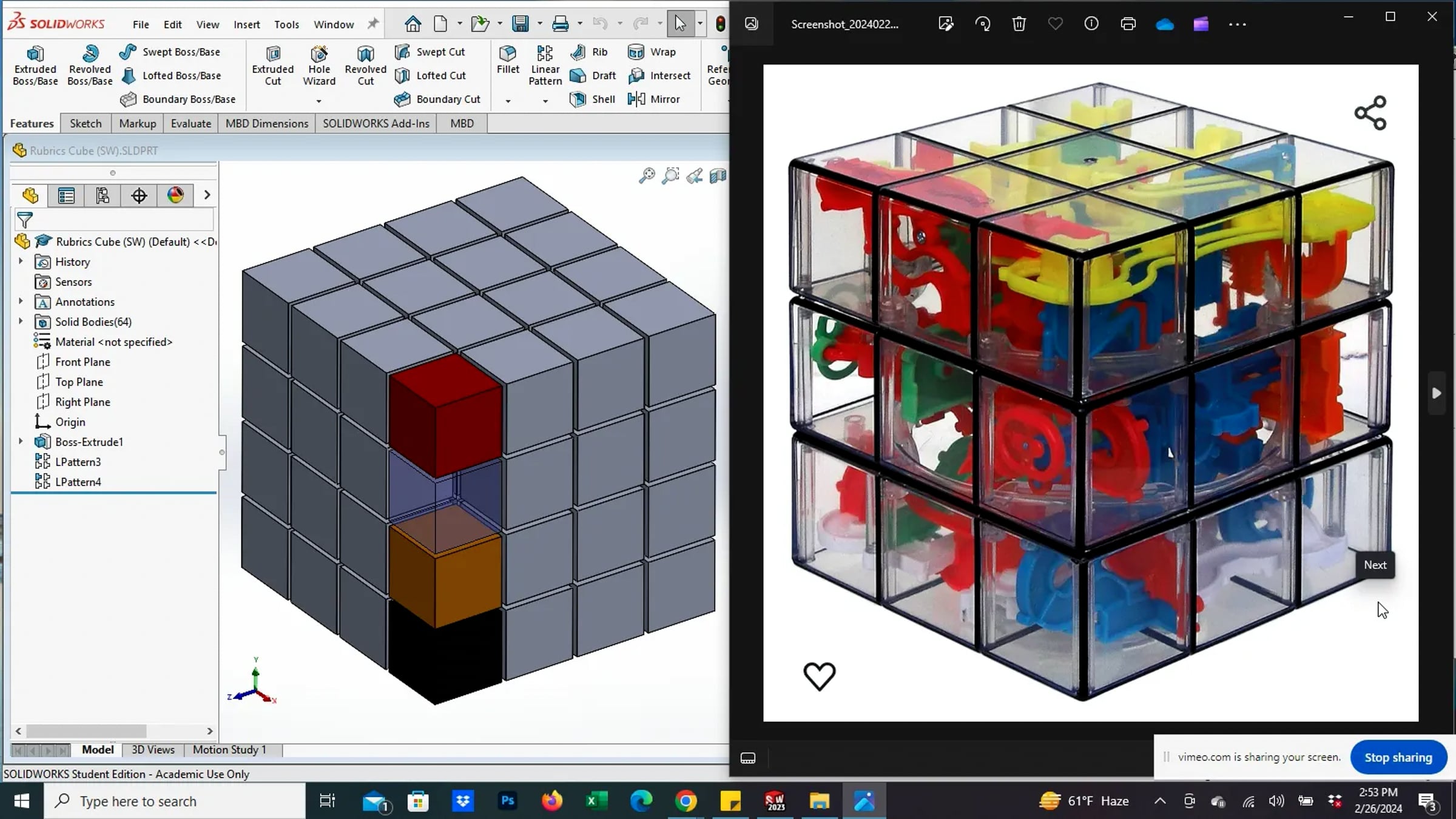Delete the image in Photos viewer
The image size is (1456, 819).
[x=1019, y=24]
